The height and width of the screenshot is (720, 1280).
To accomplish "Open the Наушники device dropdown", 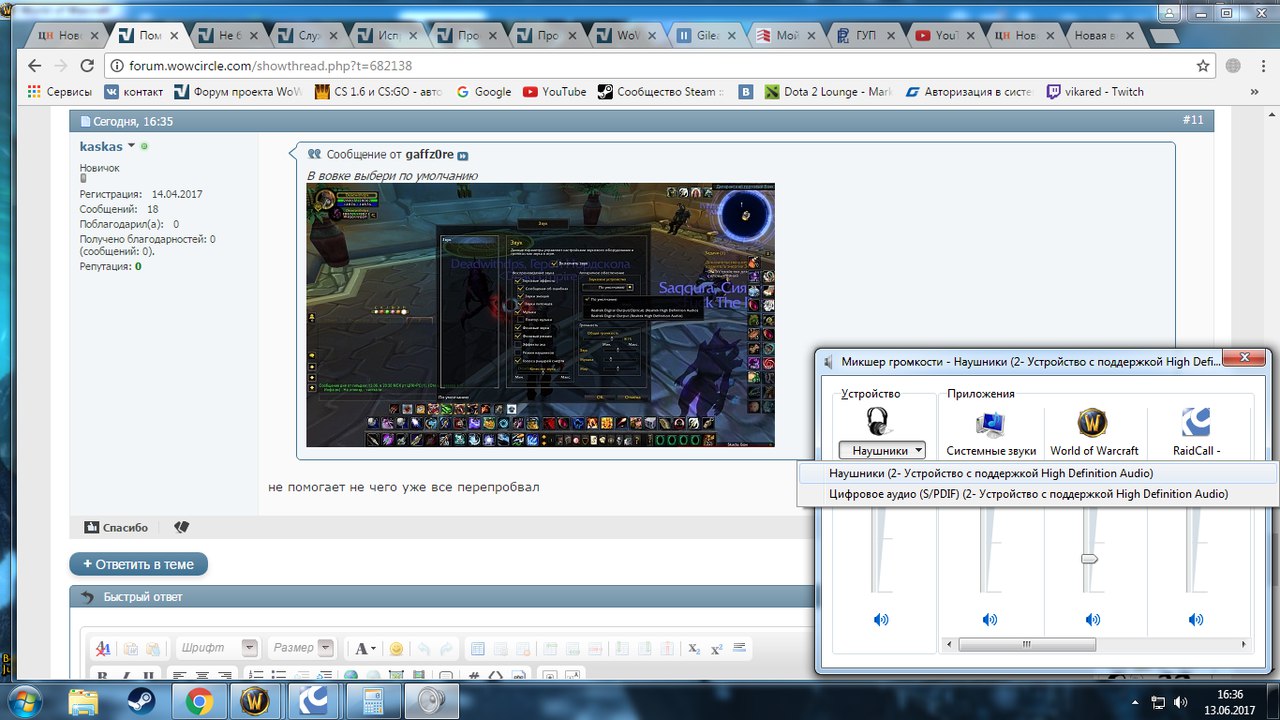I will click(x=882, y=451).
